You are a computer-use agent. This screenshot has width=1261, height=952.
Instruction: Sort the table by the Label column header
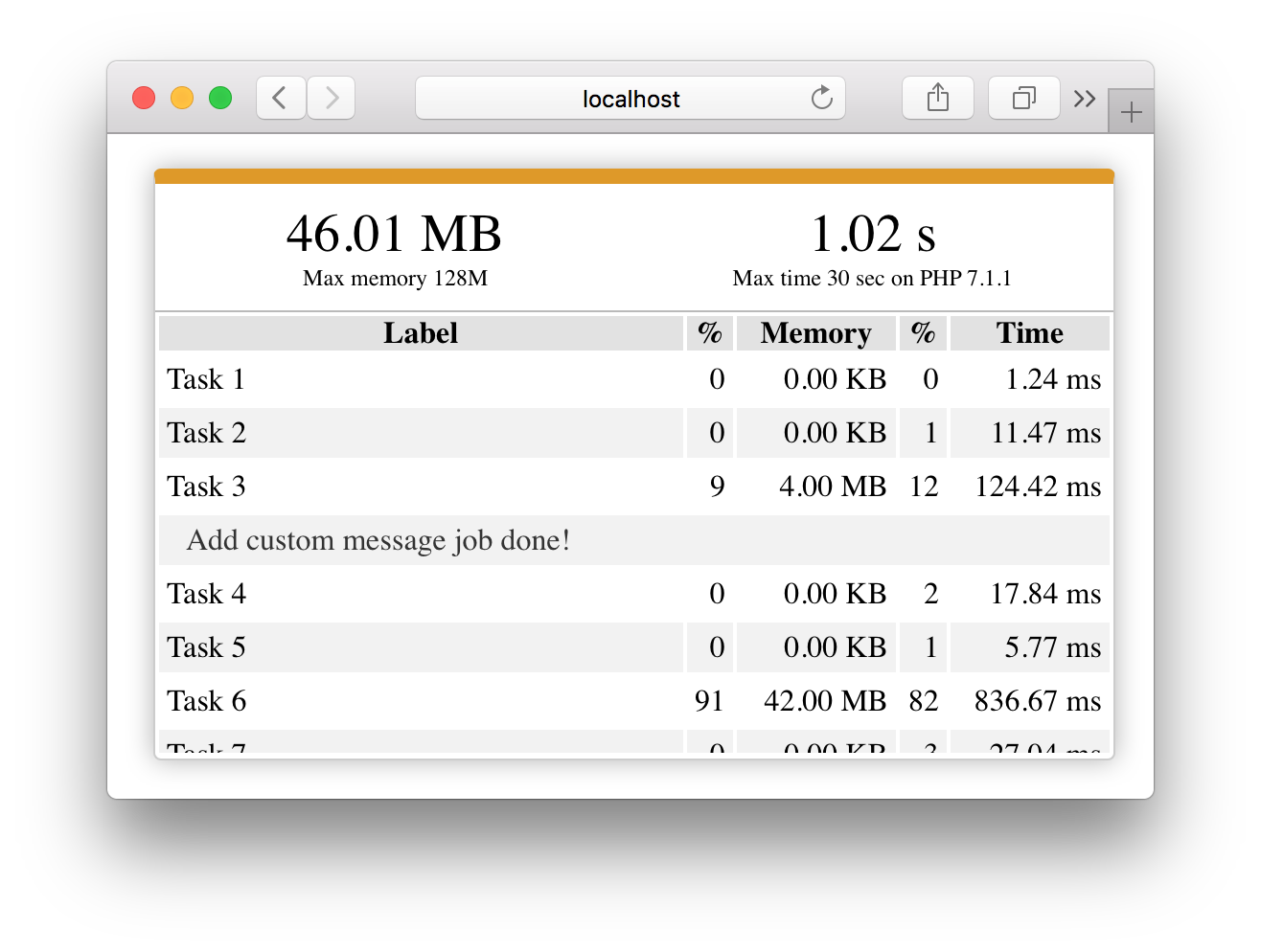421,332
